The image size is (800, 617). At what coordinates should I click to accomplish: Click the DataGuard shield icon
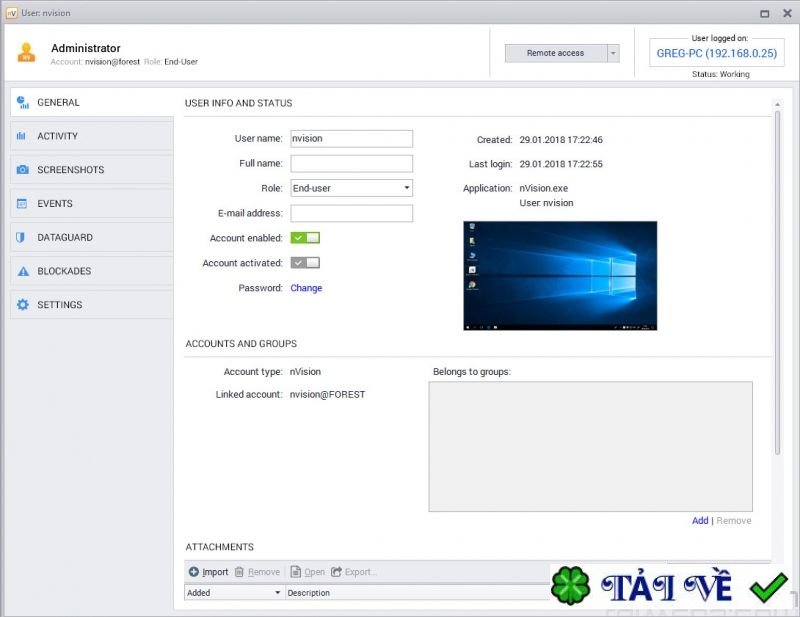[22, 238]
